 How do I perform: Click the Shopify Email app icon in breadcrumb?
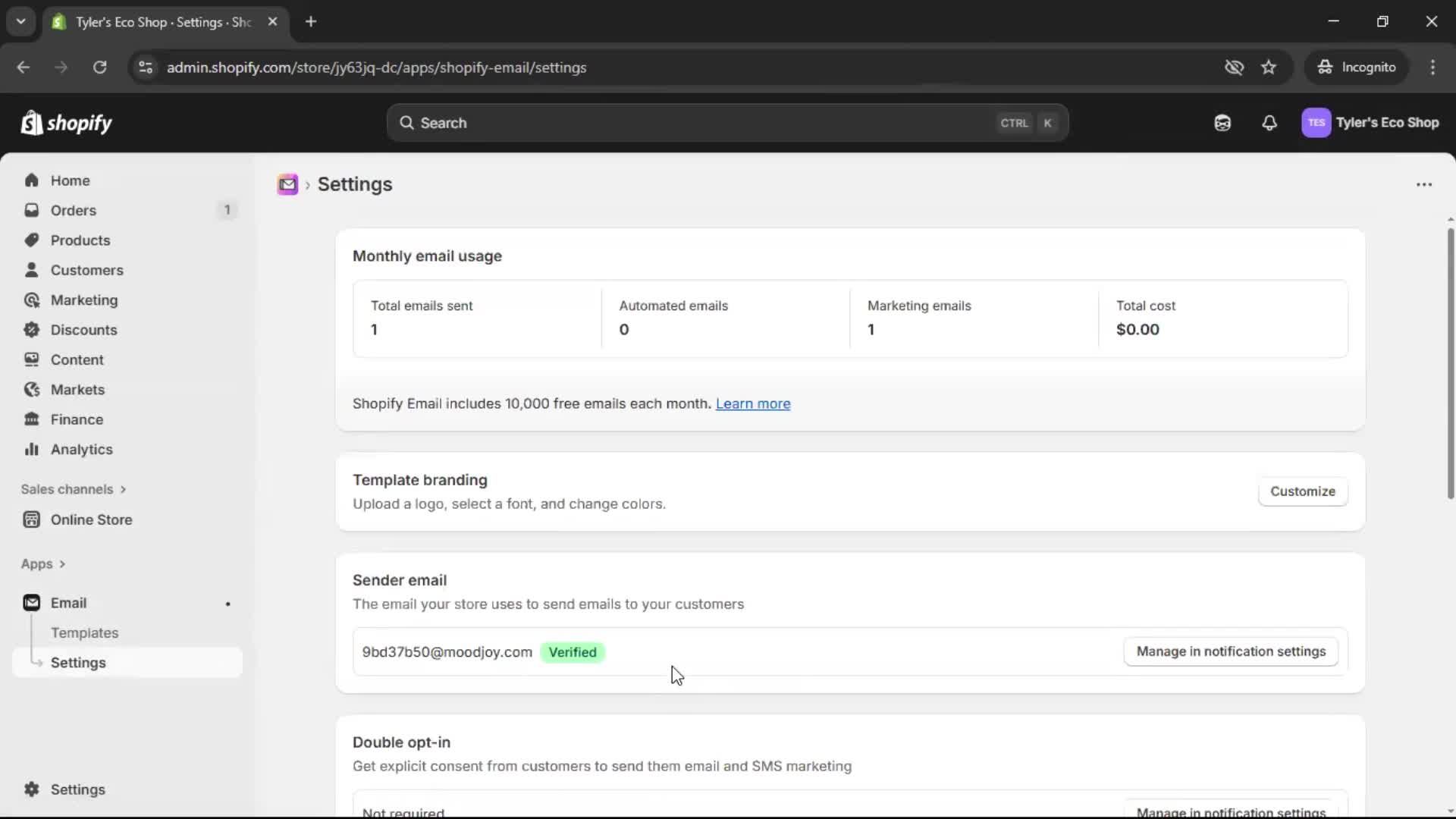287,184
